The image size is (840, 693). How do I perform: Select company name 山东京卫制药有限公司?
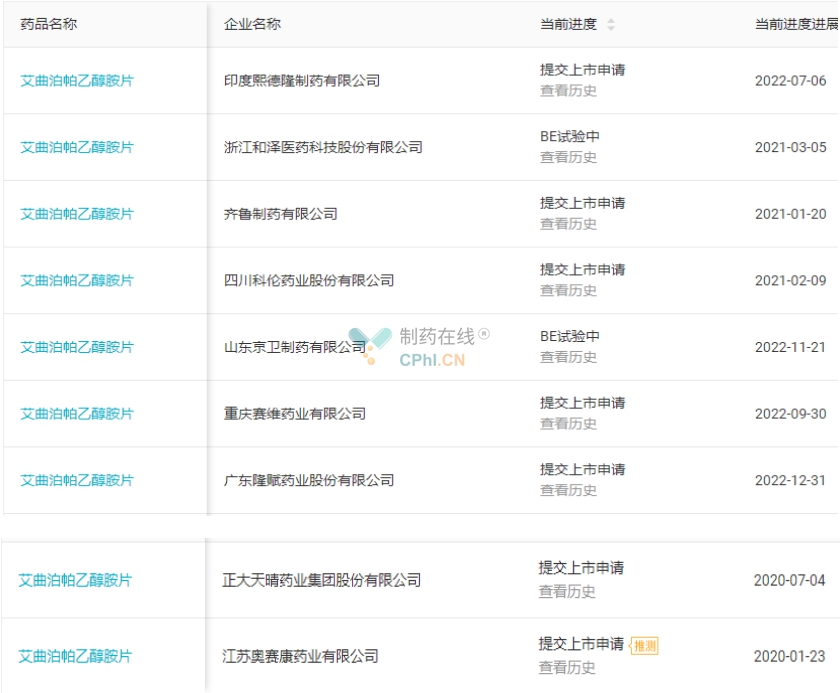tap(295, 348)
